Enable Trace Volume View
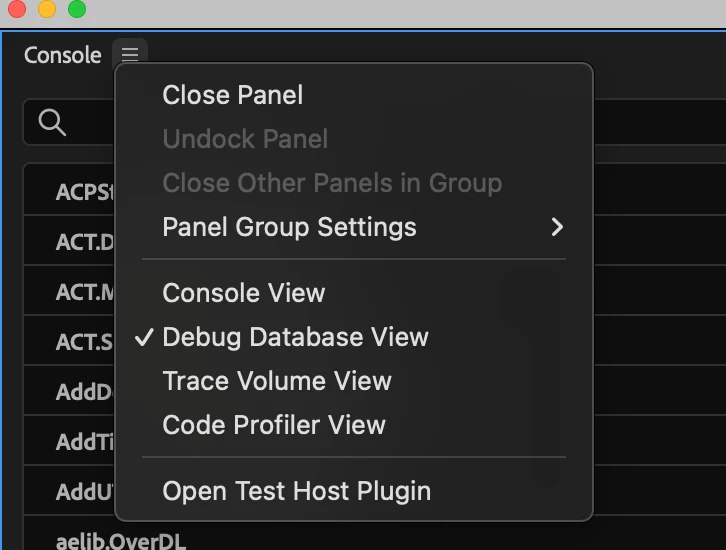The image size is (726, 550). [x=276, y=381]
